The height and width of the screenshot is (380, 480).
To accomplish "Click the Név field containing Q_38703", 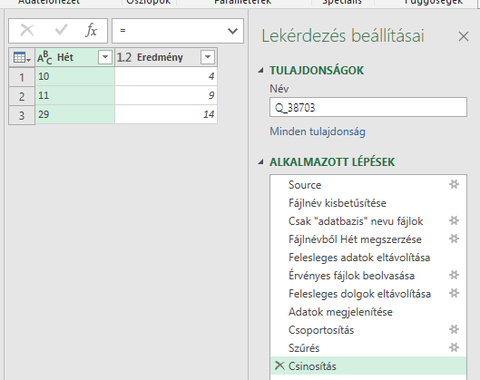I will point(368,107).
